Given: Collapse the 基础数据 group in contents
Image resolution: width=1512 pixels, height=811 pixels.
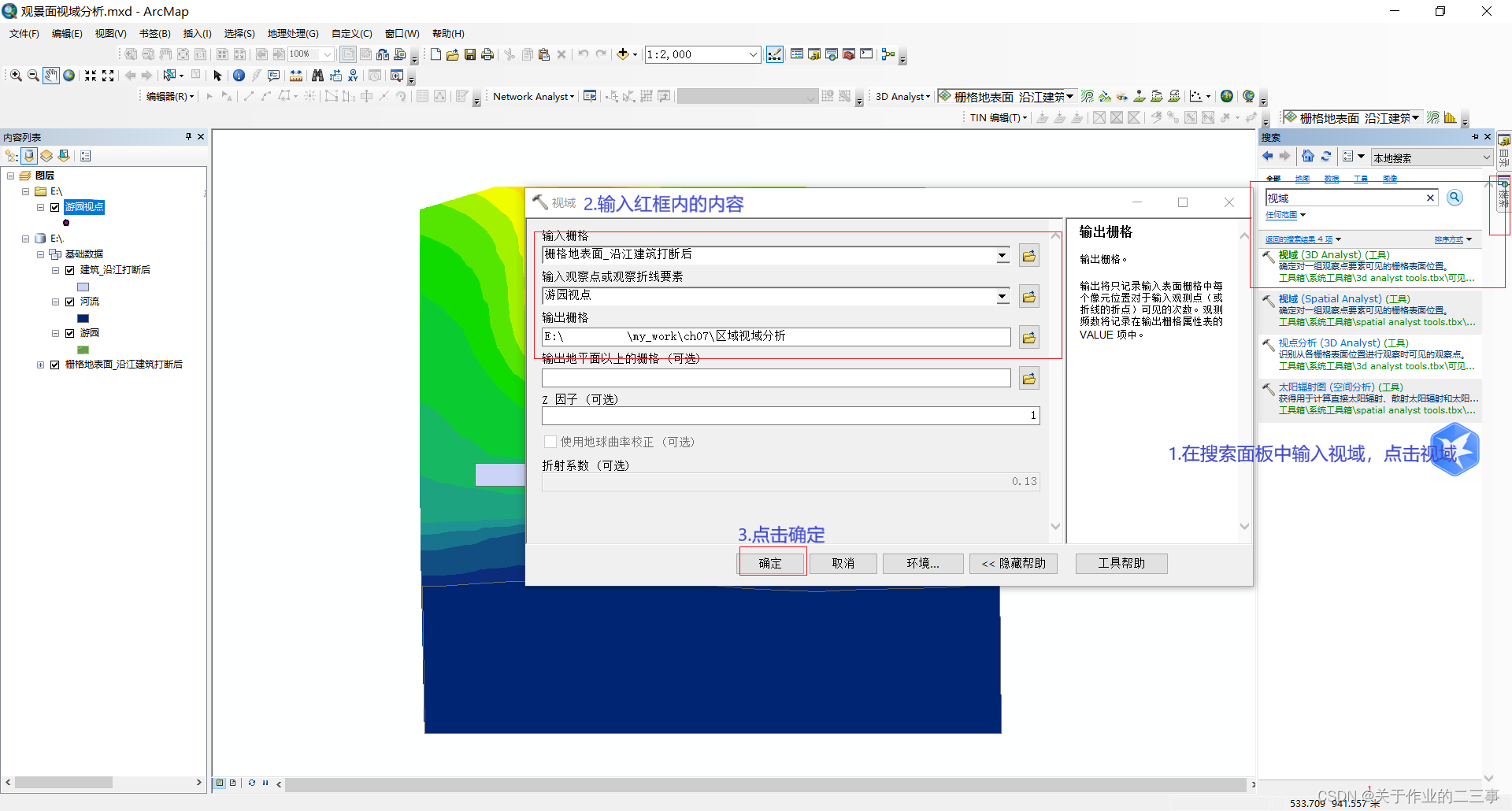Looking at the screenshot, I should (x=40, y=254).
